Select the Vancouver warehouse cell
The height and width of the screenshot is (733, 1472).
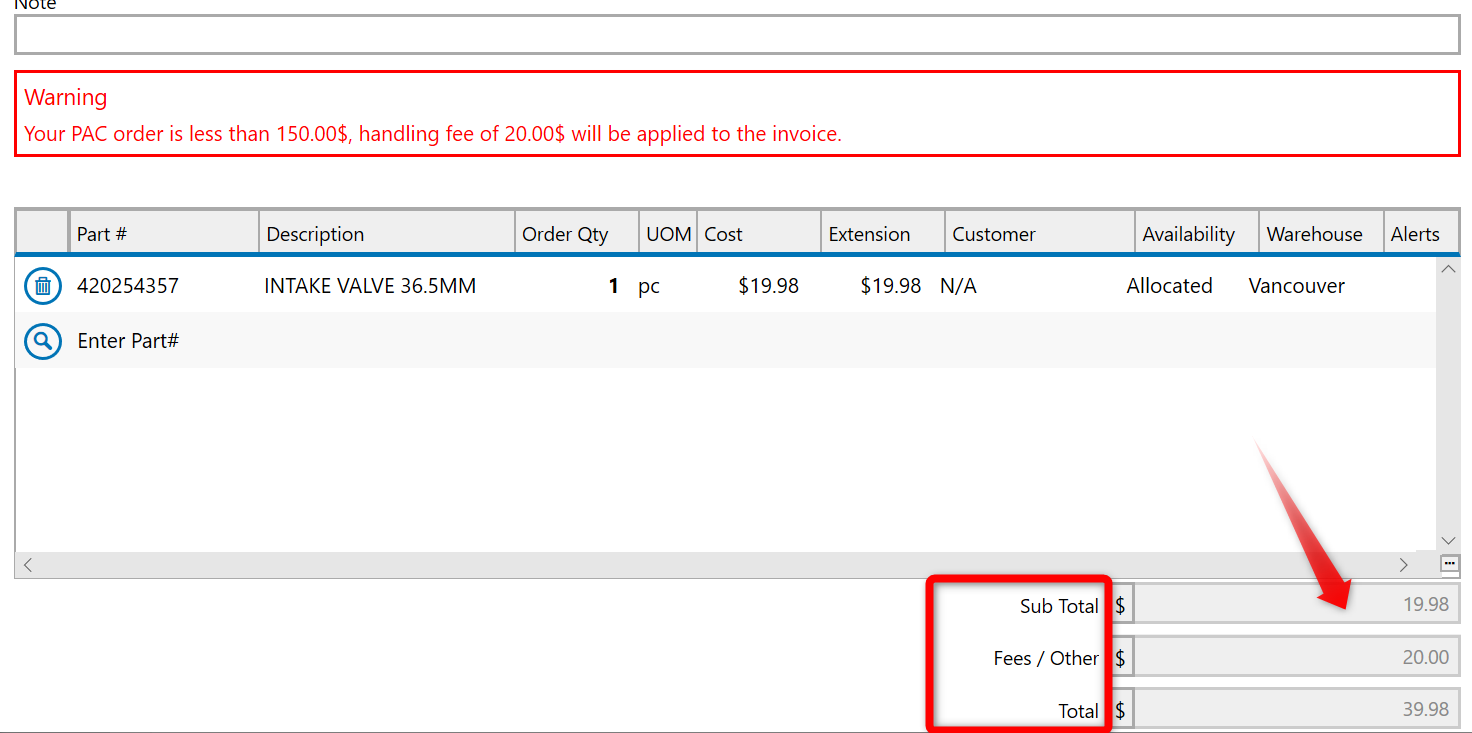[1296, 286]
